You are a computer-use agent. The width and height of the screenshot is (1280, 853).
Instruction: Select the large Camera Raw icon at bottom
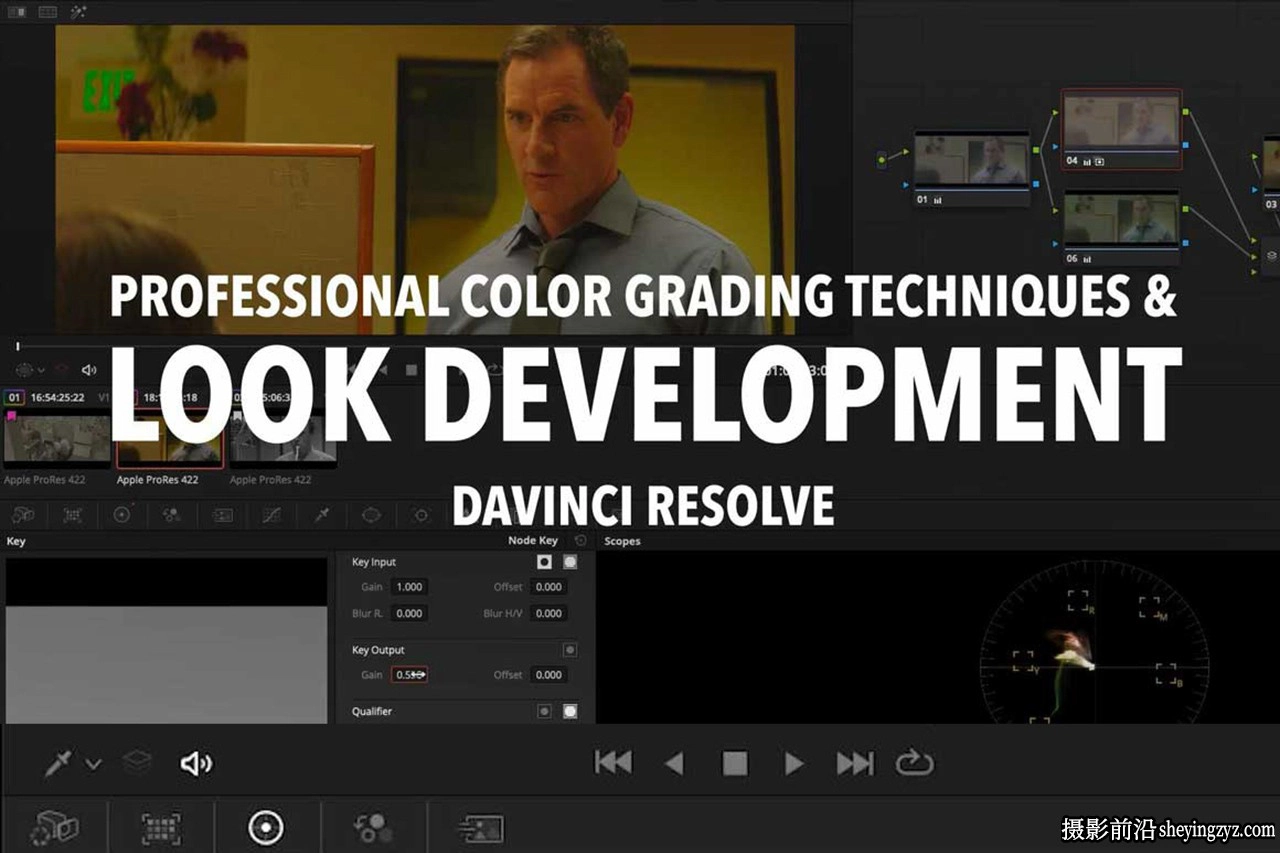[54, 828]
